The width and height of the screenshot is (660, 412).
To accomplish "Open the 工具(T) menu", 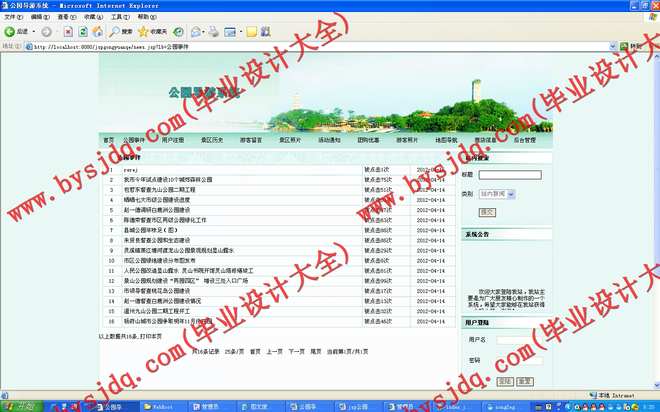I will pyautogui.click(x=119, y=17).
